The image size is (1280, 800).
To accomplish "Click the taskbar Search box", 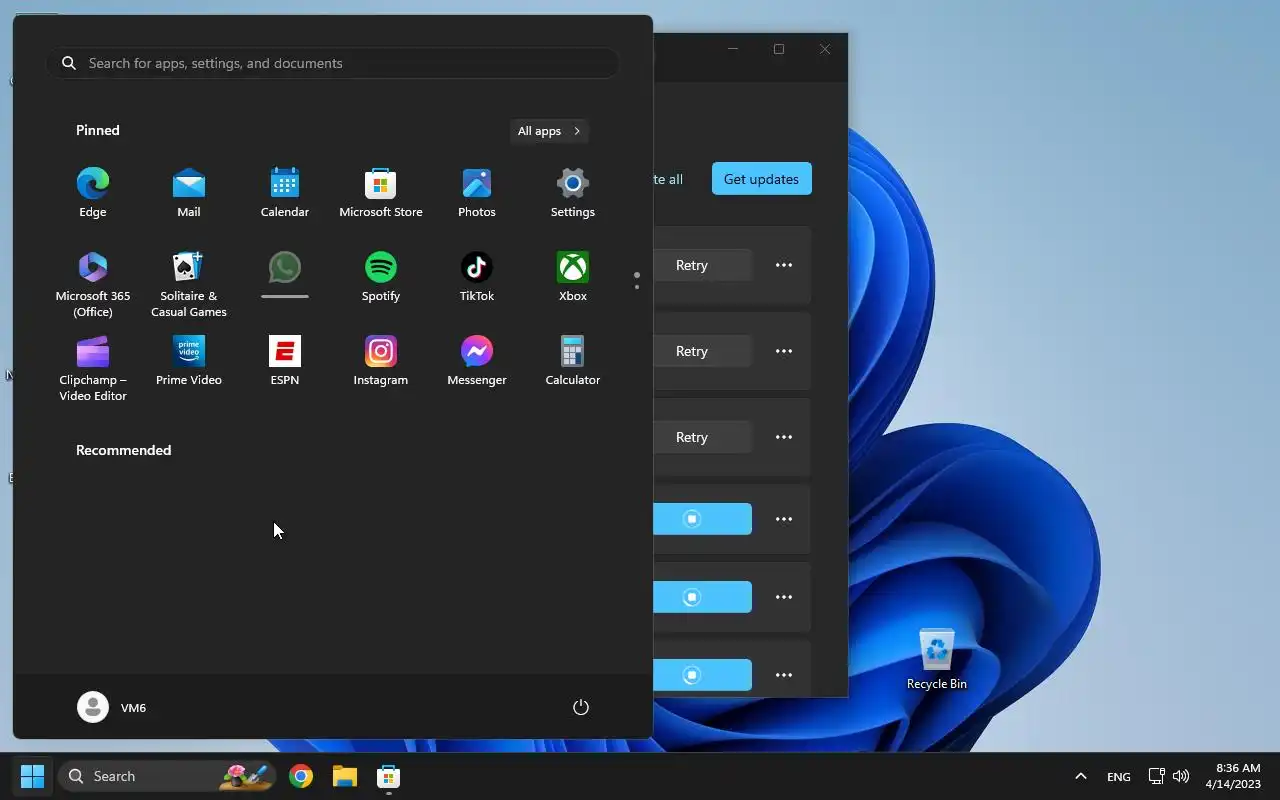I will (x=166, y=776).
